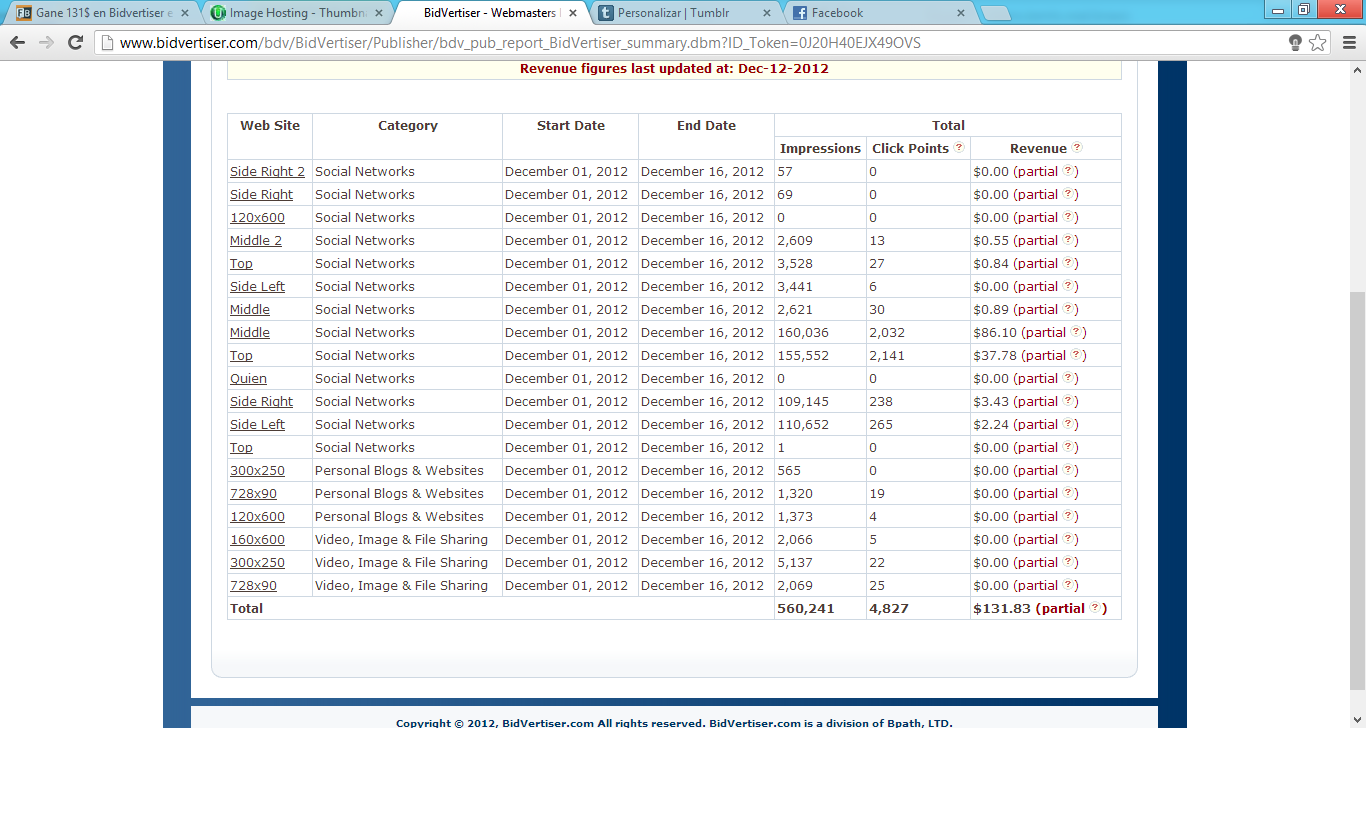This screenshot has height=820, width=1366.
Task: Click the browser forward arrow
Action: 46,43
